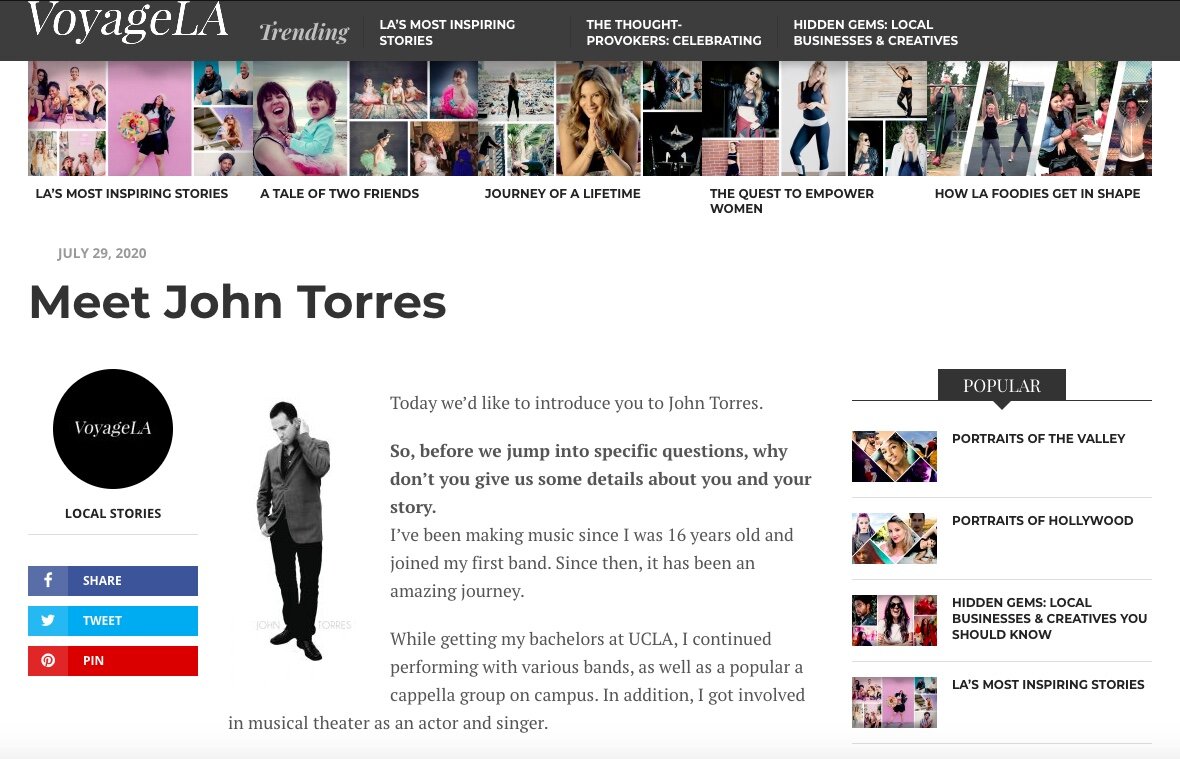Click the round VoyageLA Local Stories avatar
Screen dimensions: 1180x759
click(x=113, y=428)
